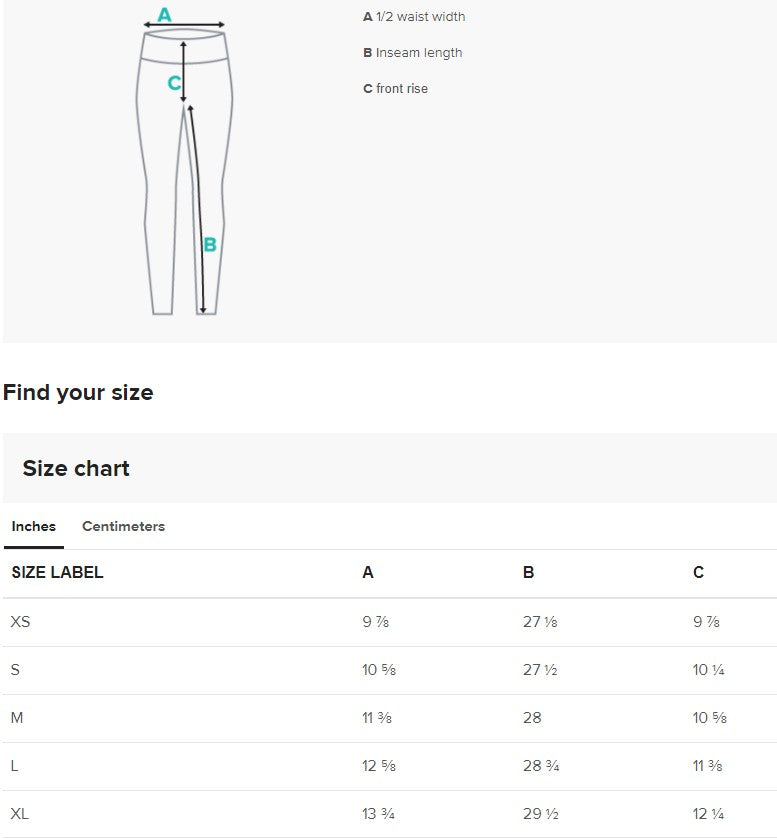Screen dimensions: 777x839
Task: Select the L size row label
Action: [x=15, y=766]
